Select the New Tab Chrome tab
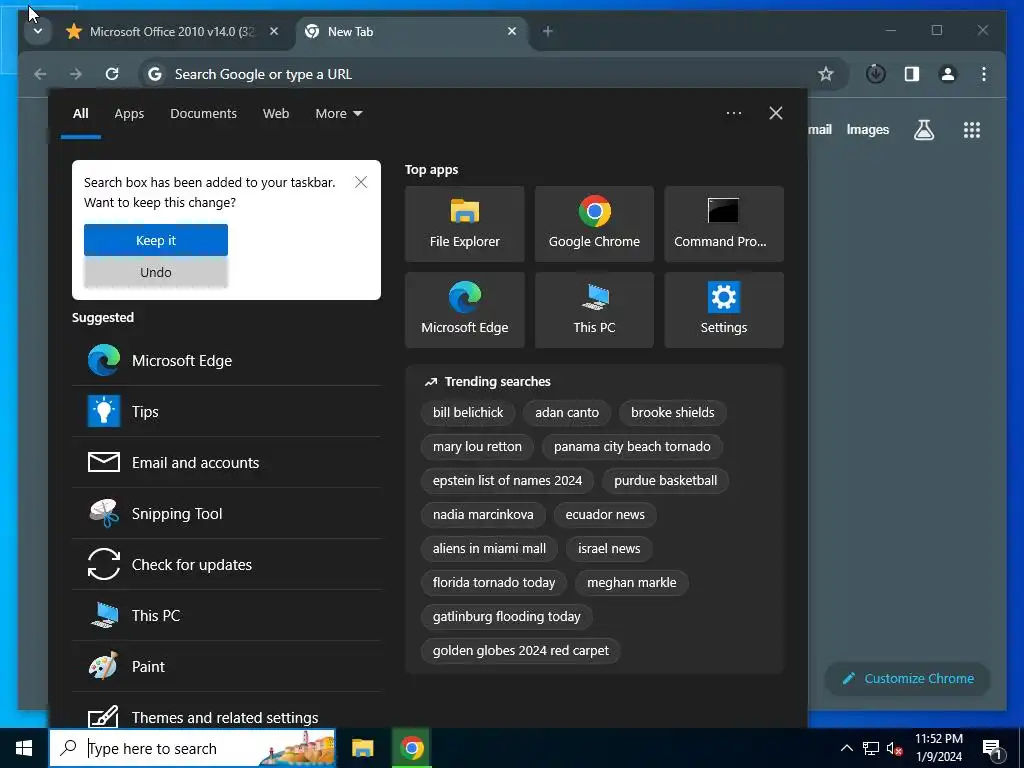Screen dimensions: 1024x768 [x=411, y=31]
